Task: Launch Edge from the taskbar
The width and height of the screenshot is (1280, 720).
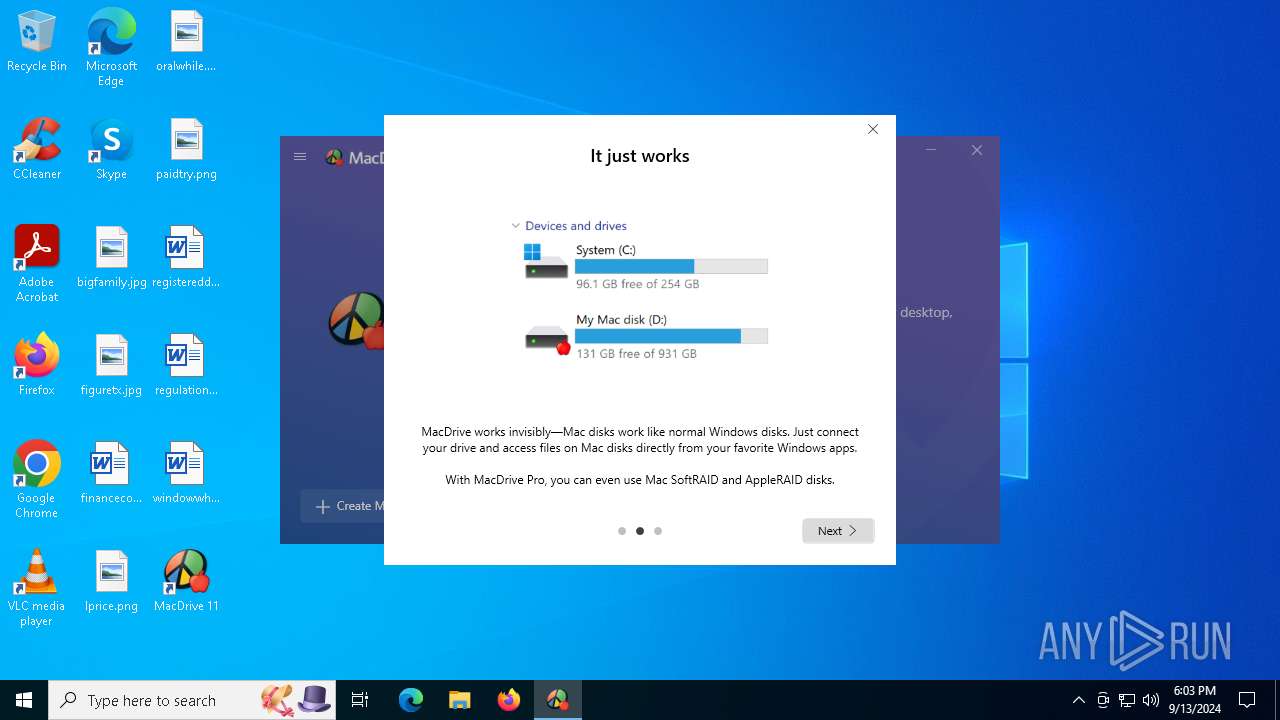Action: tap(411, 700)
